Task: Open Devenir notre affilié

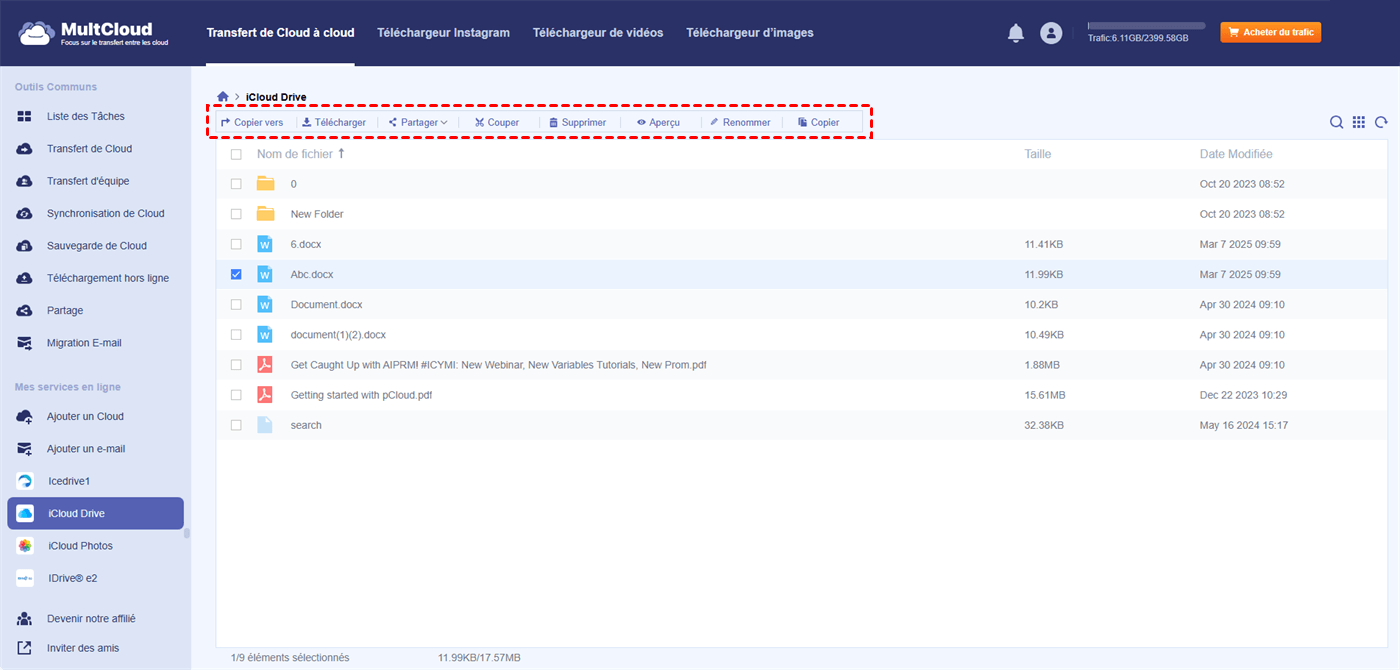Action: [x=91, y=619]
